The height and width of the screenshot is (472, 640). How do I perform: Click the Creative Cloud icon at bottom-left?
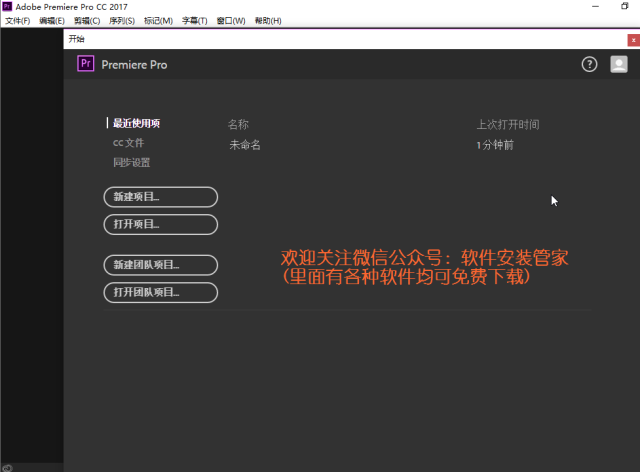click(x=7, y=467)
